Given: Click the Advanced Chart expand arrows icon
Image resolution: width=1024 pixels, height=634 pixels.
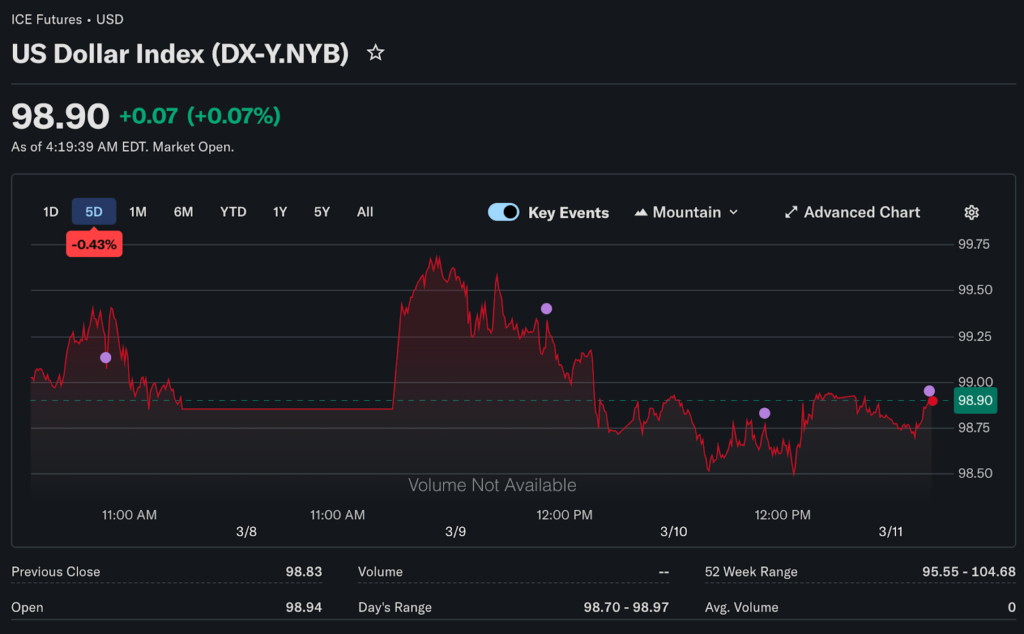Looking at the screenshot, I should pyautogui.click(x=791, y=212).
